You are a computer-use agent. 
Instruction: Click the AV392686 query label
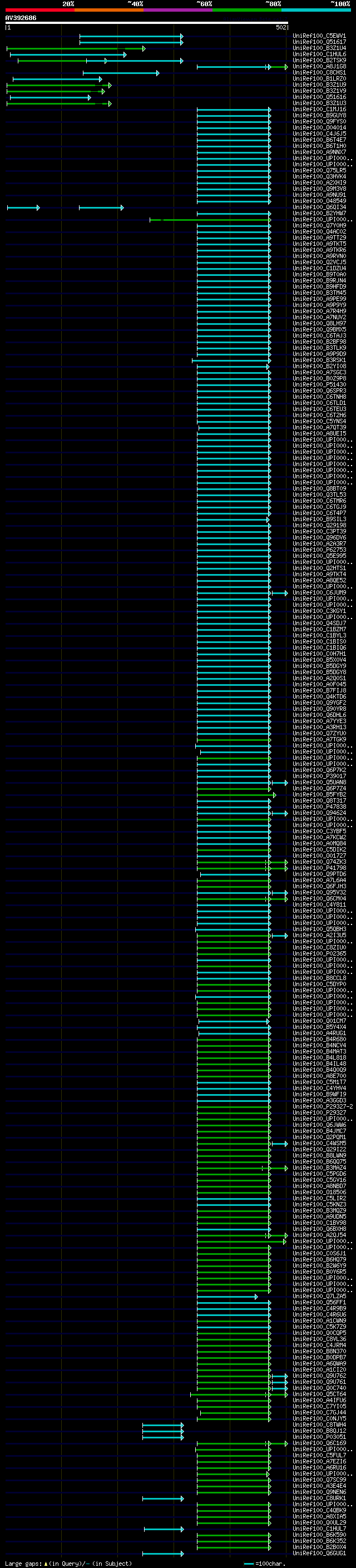(x=21, y=18)
